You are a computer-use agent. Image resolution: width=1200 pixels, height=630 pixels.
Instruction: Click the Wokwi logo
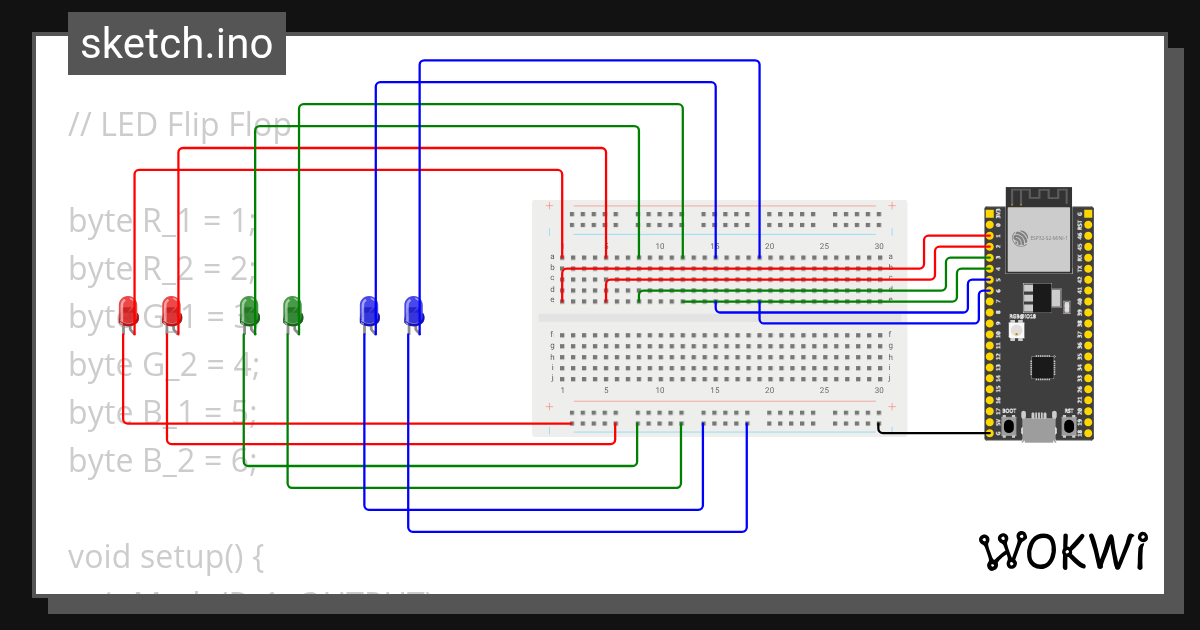click(1063, 551)
